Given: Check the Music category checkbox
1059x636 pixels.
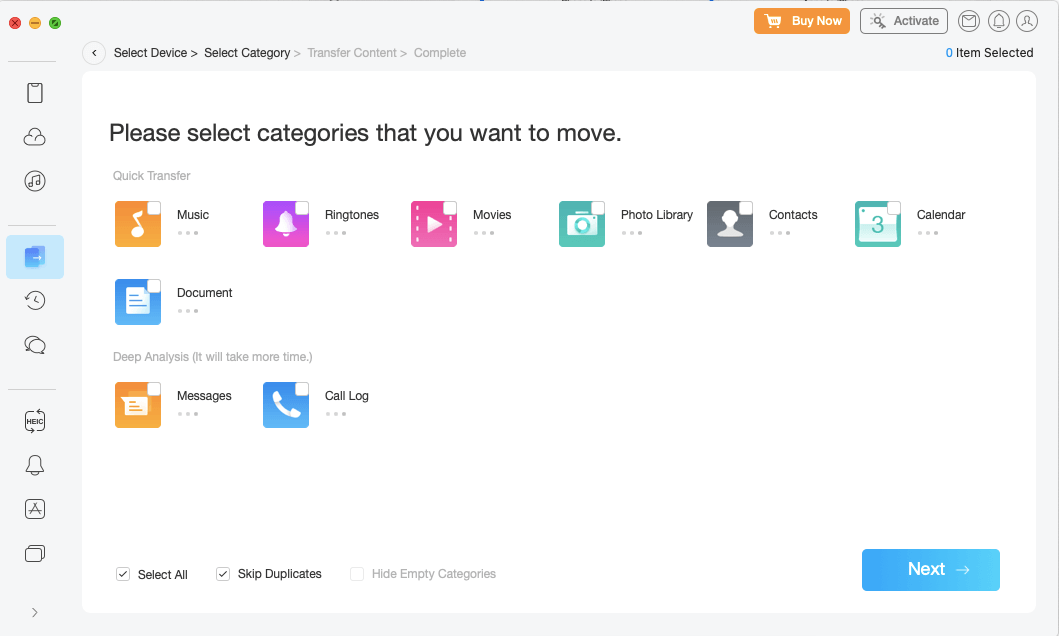Looking at the screenshot, I should (x=154, y=208).
